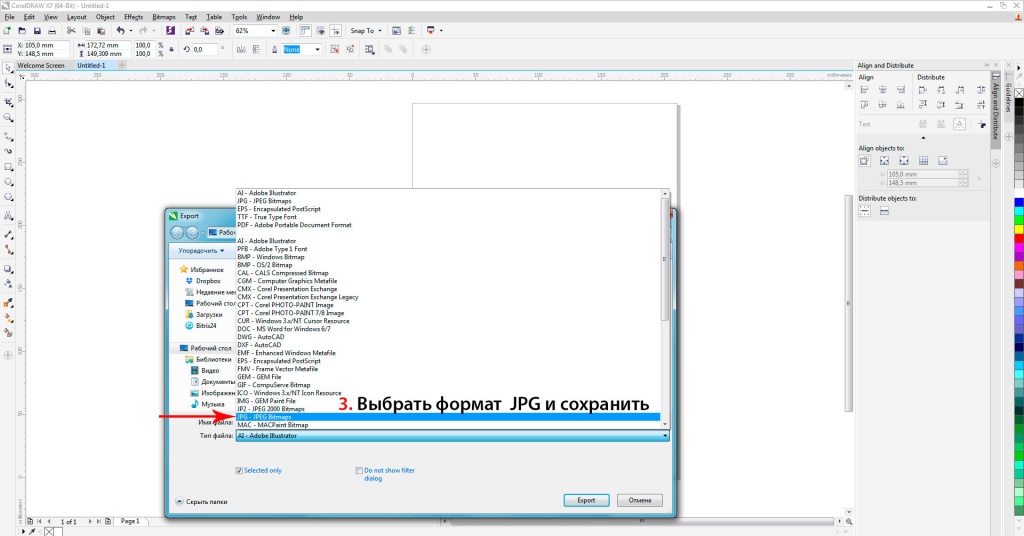
Task: Open the Упорядочить dropdown in Export dialog
Action: coord(202,251)
